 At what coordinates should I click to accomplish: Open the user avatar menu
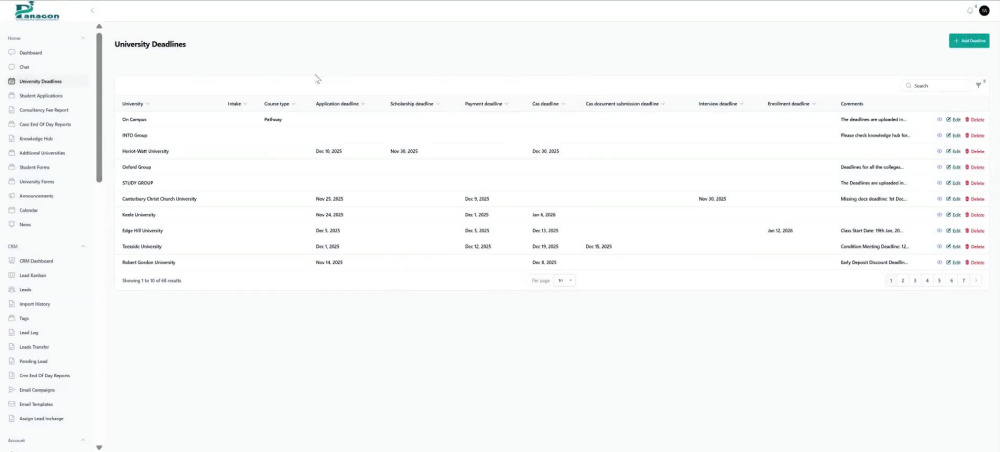coord(984,11)
